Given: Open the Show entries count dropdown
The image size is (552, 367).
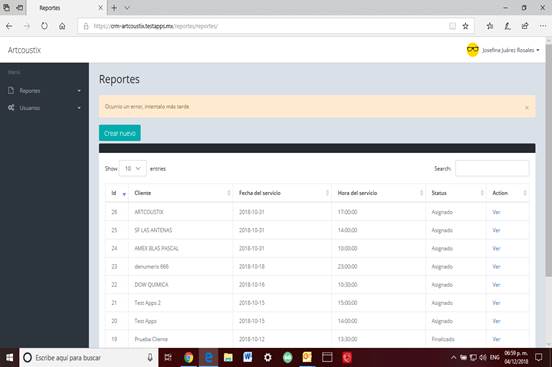Looking at the screenshot, I should point(133,168).
